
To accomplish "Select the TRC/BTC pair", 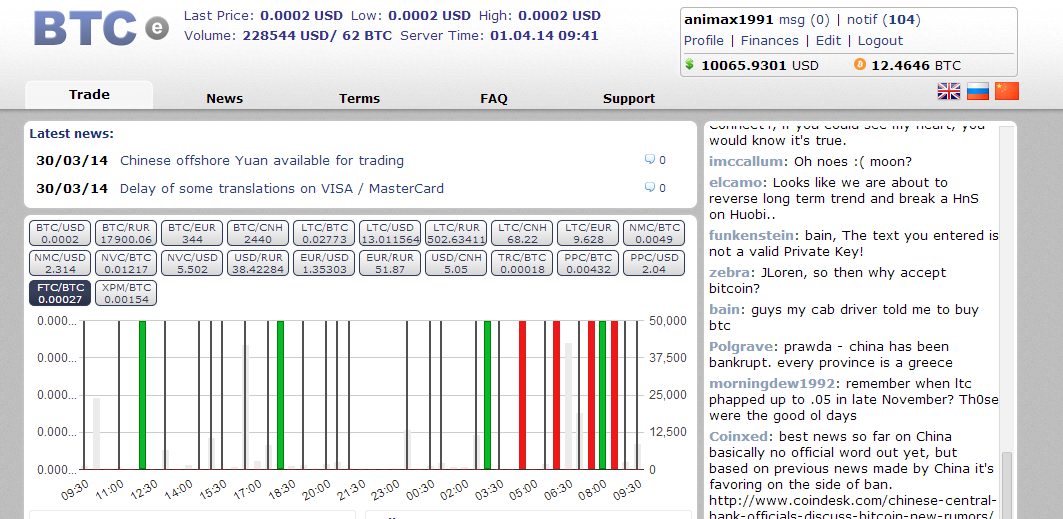I will click(x=522, y=263).
